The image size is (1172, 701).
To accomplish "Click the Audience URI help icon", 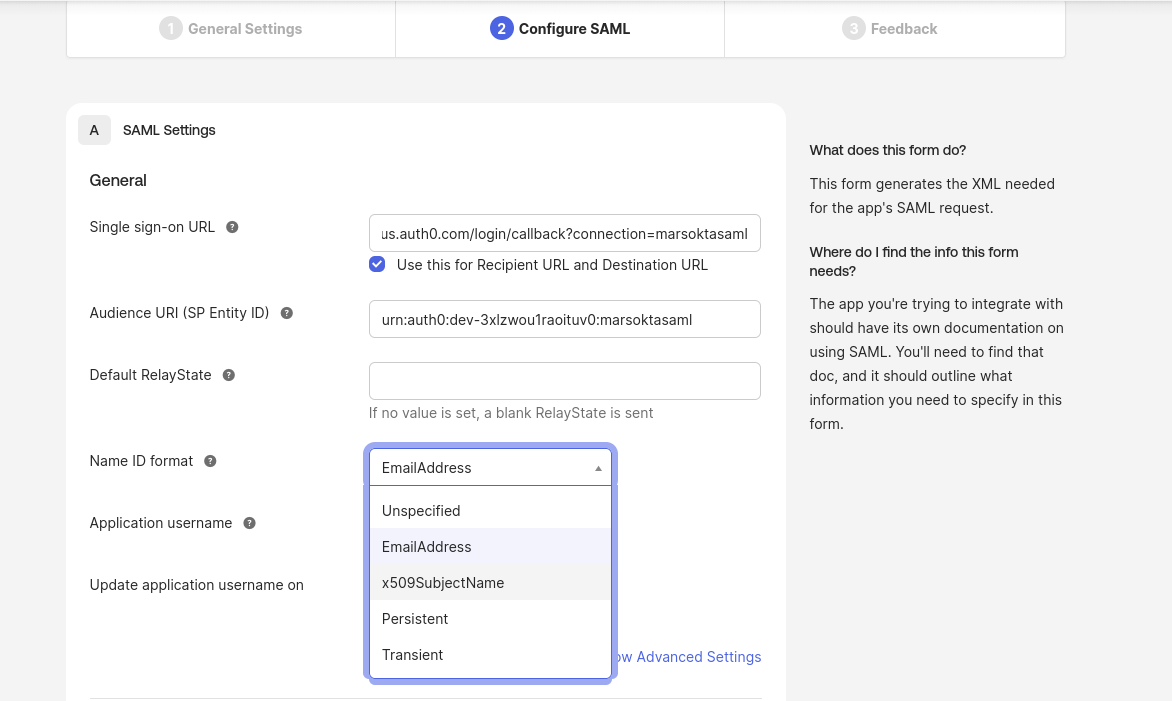I will click(x=286, y=313).
